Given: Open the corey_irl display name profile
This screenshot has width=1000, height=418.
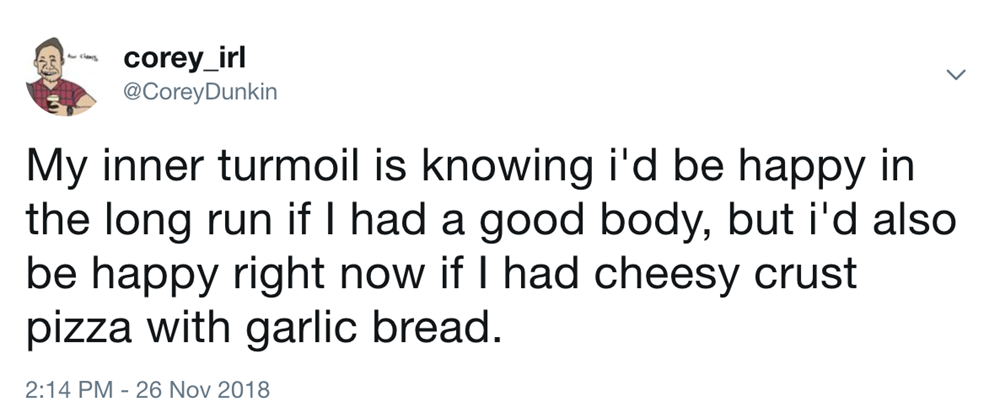Looking at the screenshot, I should 178,60.
